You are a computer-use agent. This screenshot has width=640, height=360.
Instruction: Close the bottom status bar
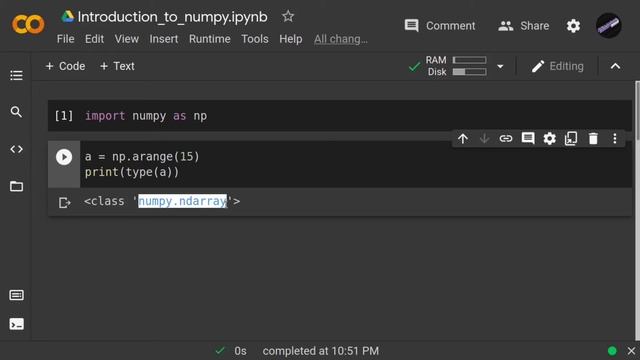point(631,351)
